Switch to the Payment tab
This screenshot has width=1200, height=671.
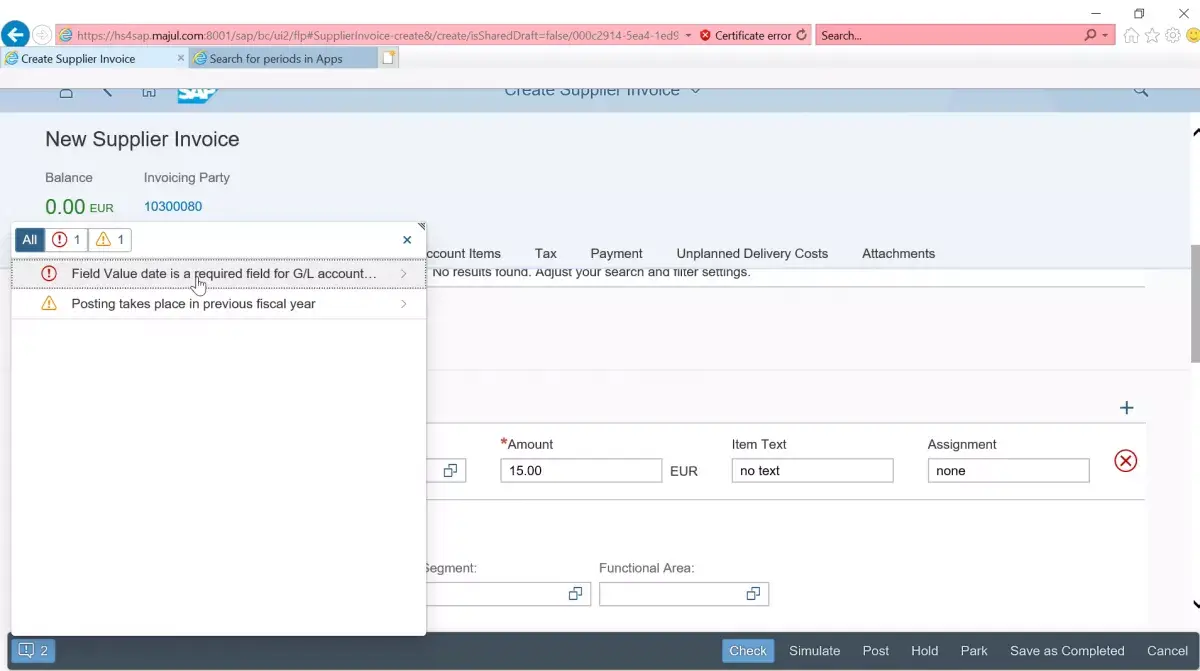pyautogui.click(x=616, y=254)
